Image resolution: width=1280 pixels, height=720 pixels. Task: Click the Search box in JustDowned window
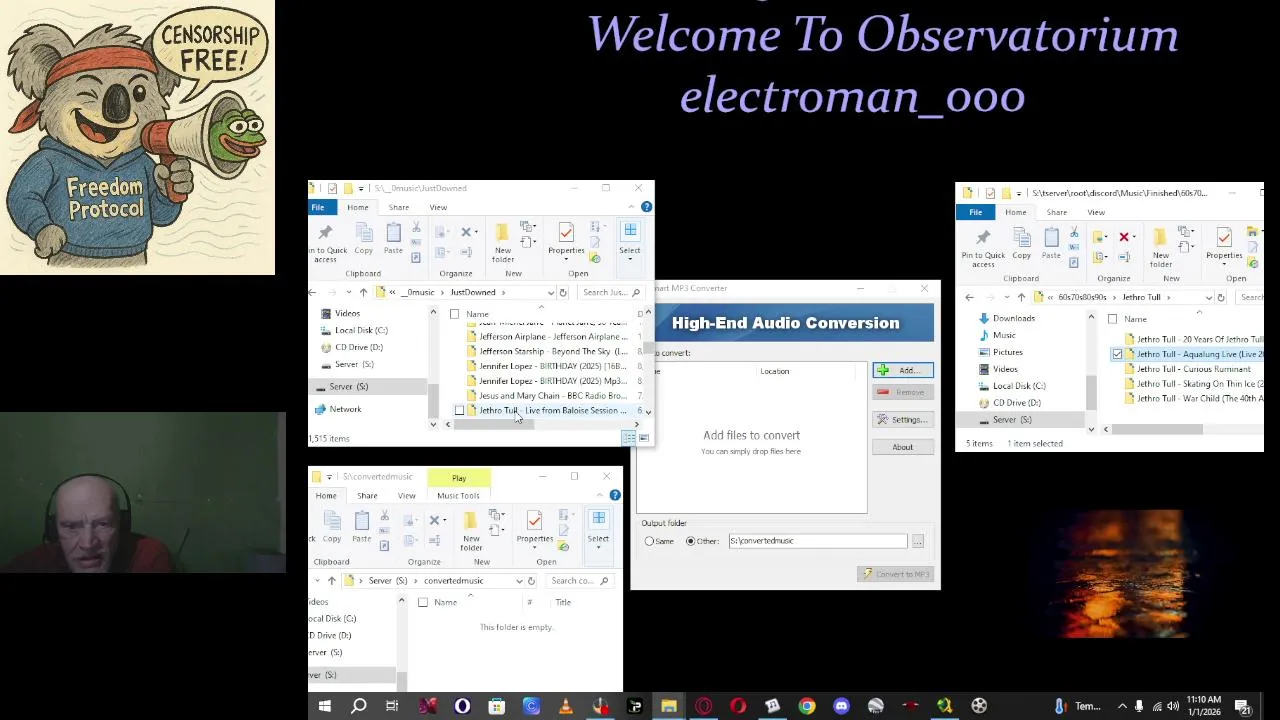pos(610,292)
